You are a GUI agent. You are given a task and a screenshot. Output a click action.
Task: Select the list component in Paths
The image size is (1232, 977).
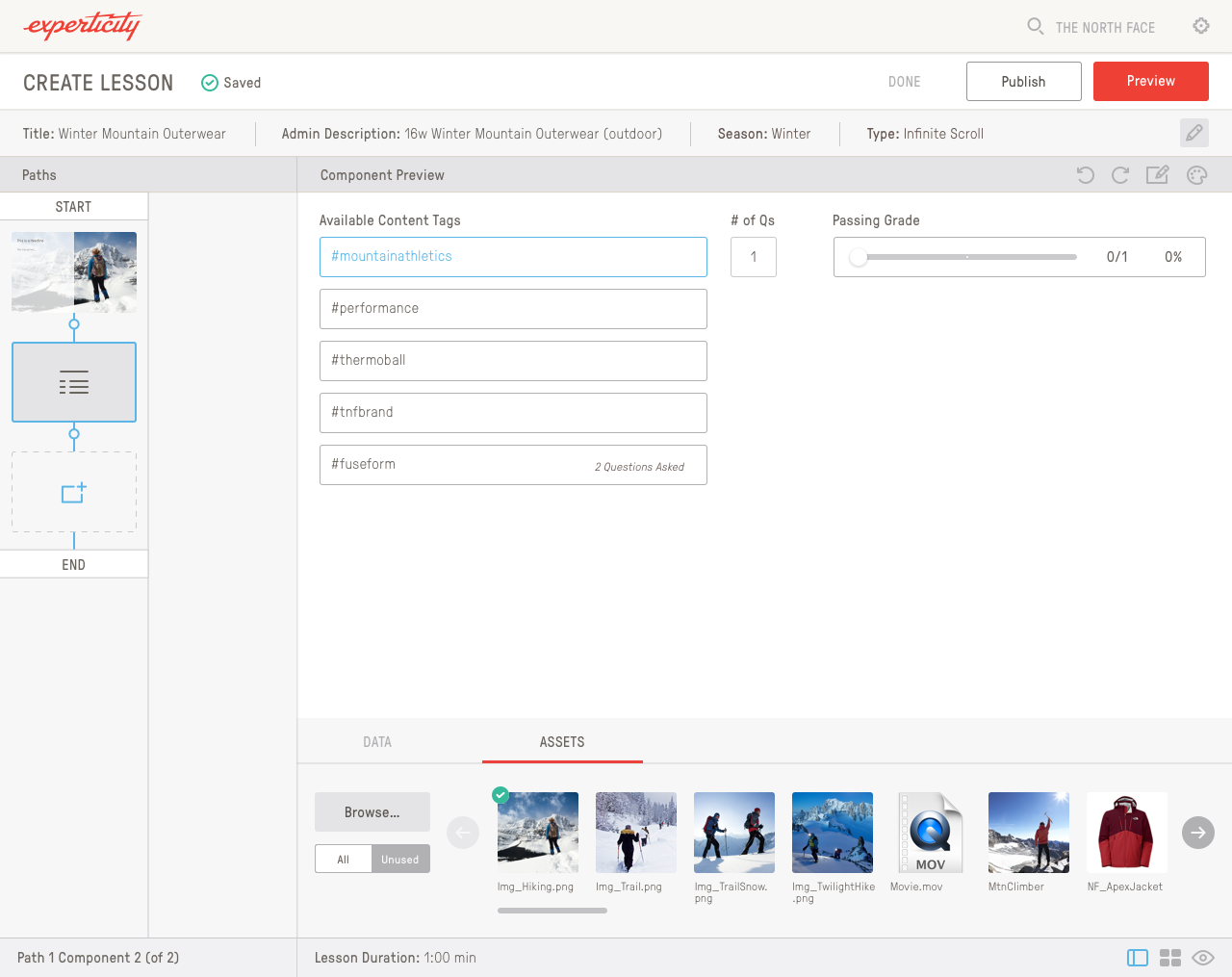[74, 382]
